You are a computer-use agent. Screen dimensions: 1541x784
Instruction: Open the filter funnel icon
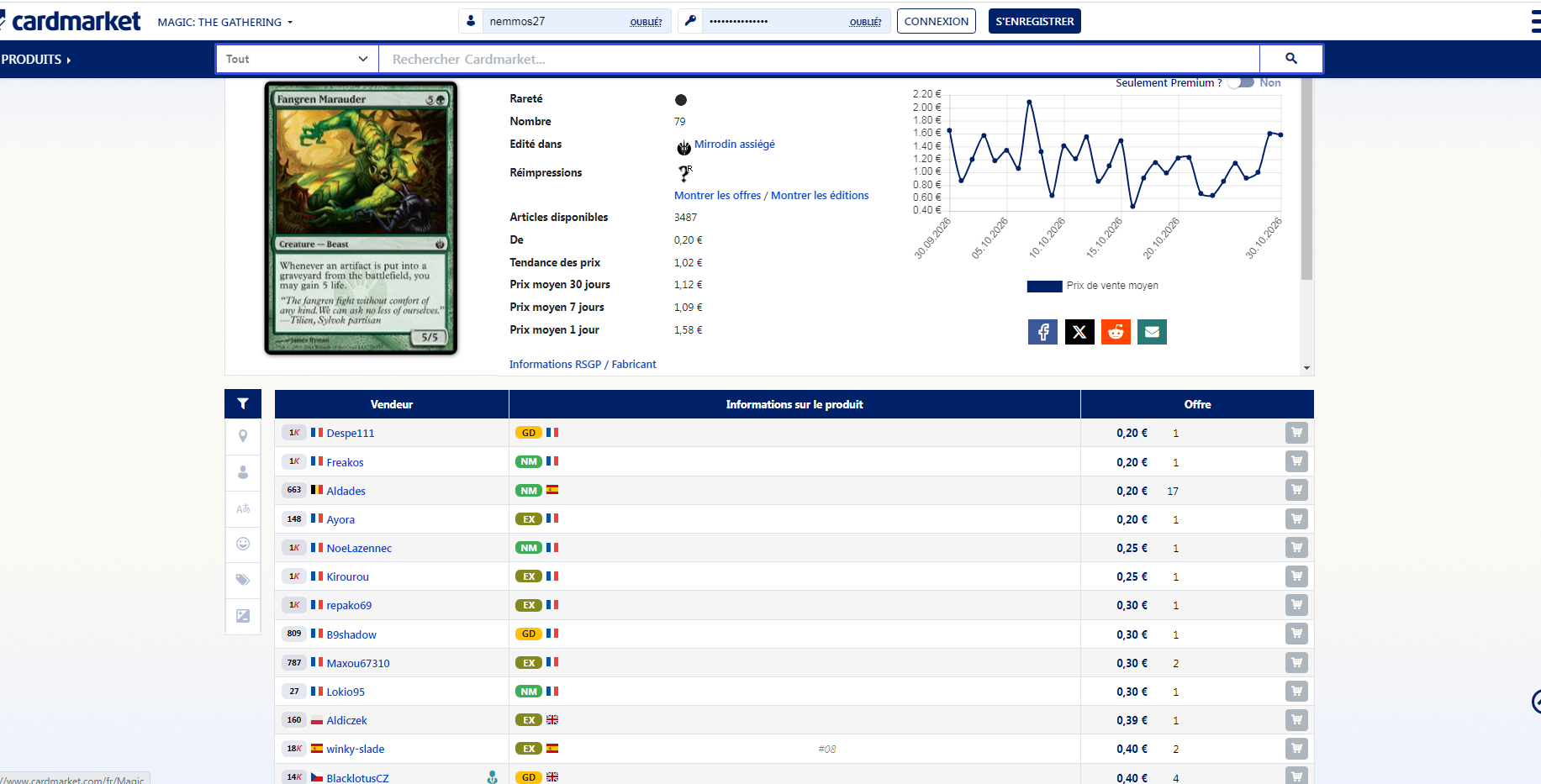click(x=243, y=403)
